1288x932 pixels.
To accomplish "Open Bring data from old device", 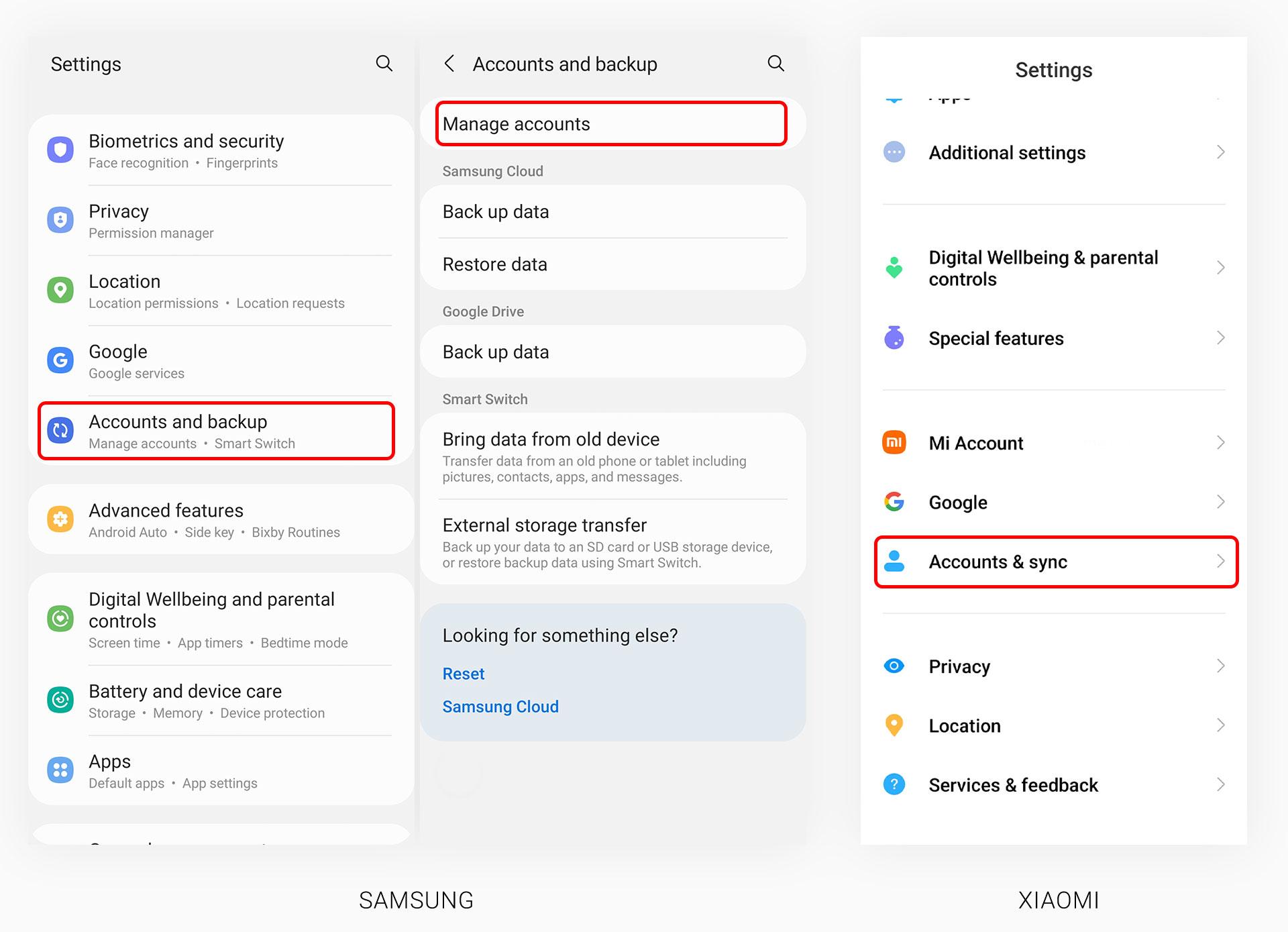I will pos(612,457).
